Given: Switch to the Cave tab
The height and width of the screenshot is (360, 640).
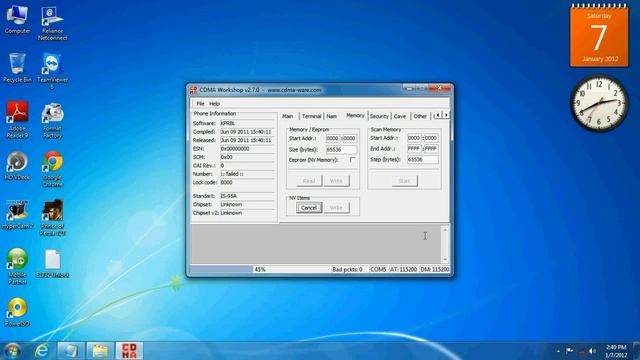Looking at the screenshot, I should click(x=400, y=116).
